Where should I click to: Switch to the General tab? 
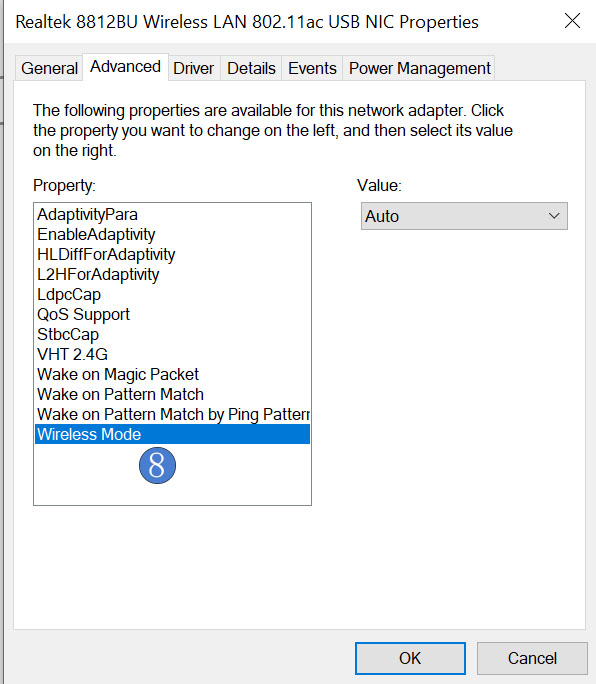[x=49, y=68]
